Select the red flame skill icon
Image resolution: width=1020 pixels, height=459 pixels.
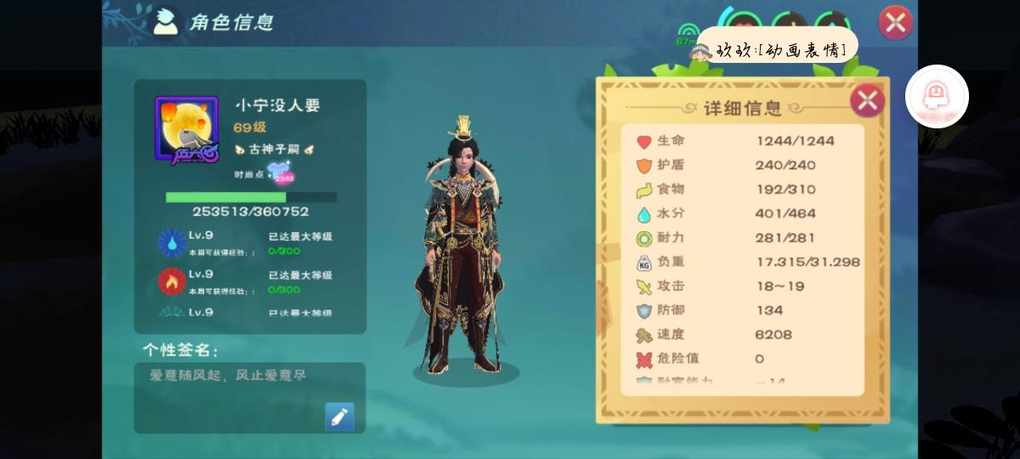tap(172, 282)
